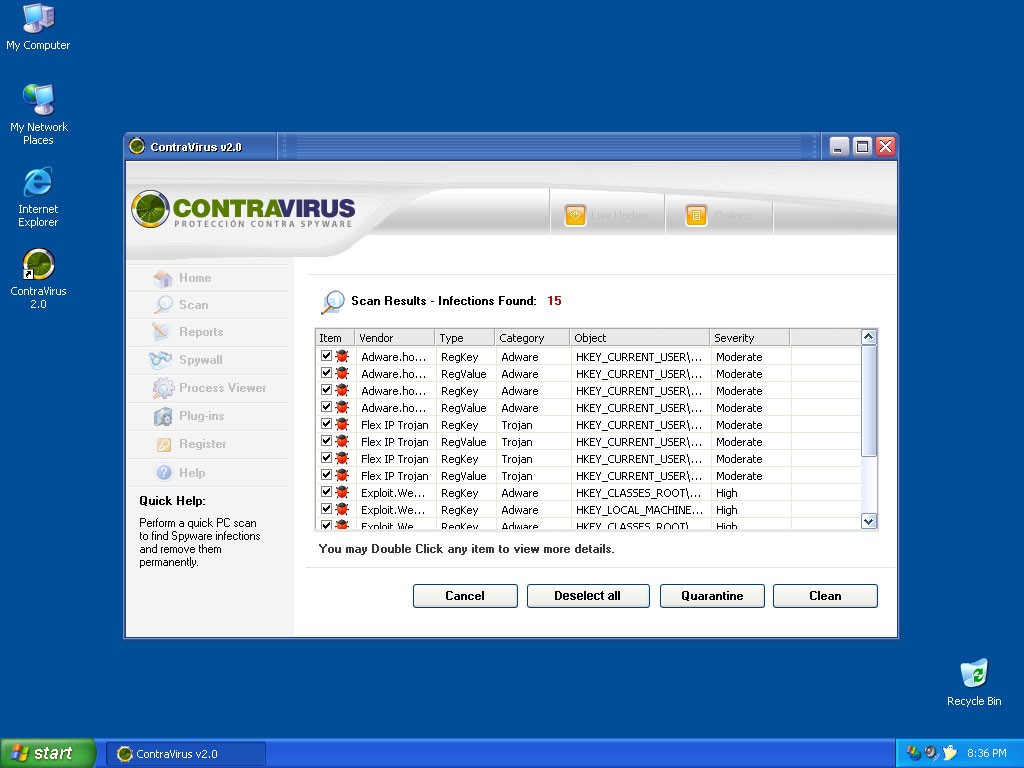Image resolution: width=1024 pixels, height=768 pixels.
Task: Uncheck the first Adware.ho RegKey row checkbox
Action: click(326, 356)
